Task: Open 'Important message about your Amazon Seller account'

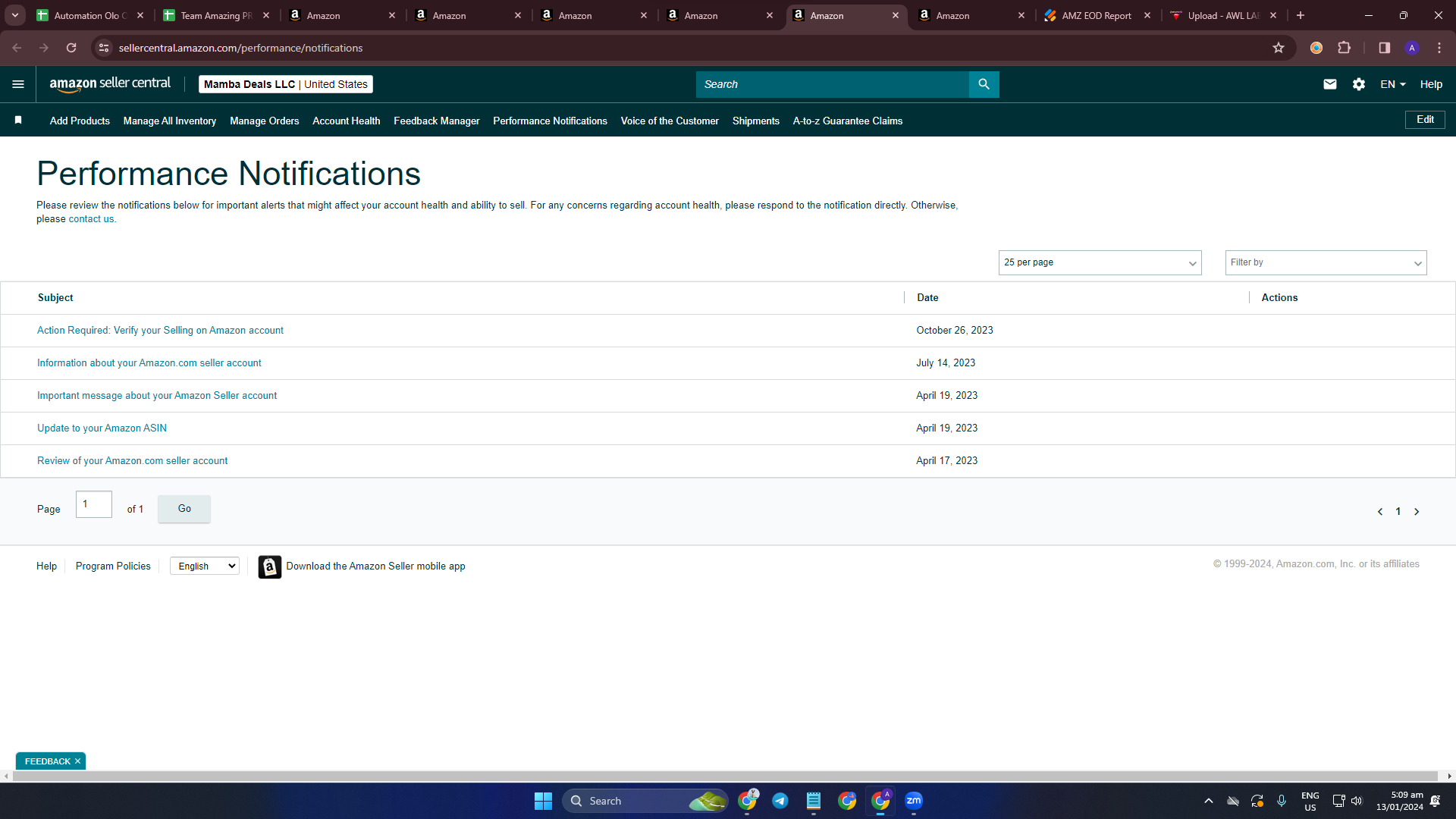Action: point(157,396)
